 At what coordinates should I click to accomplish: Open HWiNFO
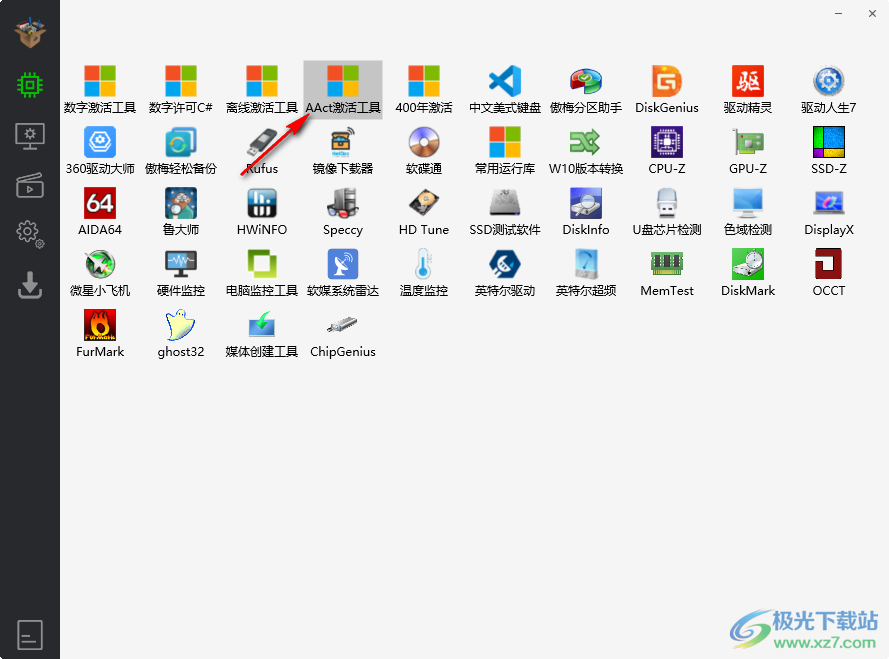262,212
